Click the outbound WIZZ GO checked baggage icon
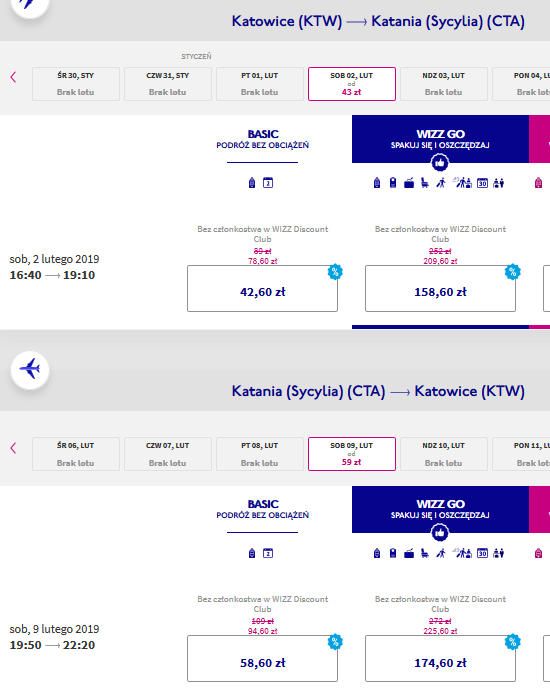The width and height of the screenshot is (550, 690). click(409, 183)
